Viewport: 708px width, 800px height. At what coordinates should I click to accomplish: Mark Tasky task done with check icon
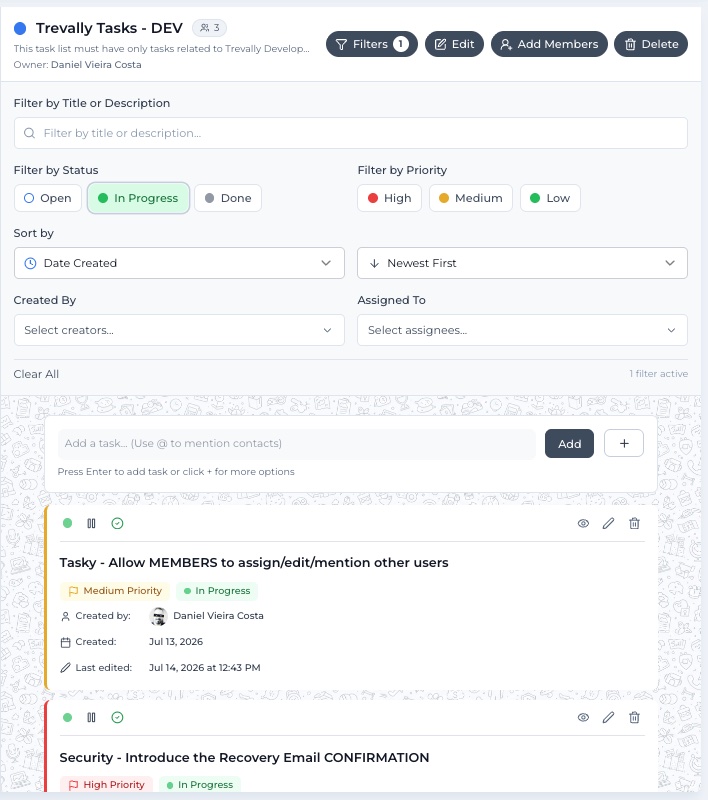click(117, 523)
